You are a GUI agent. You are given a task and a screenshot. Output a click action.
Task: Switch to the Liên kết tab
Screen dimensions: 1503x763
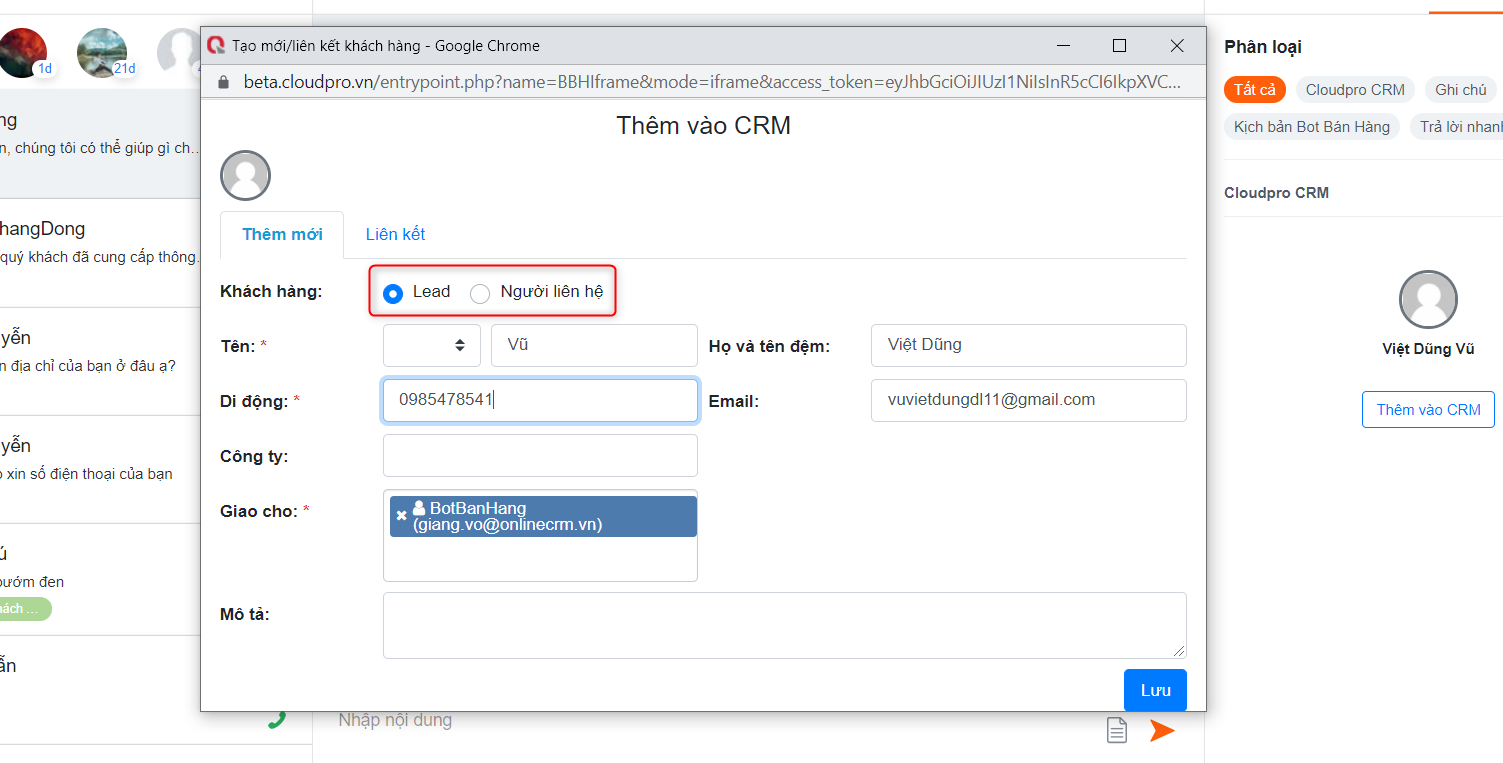[395, 235]
